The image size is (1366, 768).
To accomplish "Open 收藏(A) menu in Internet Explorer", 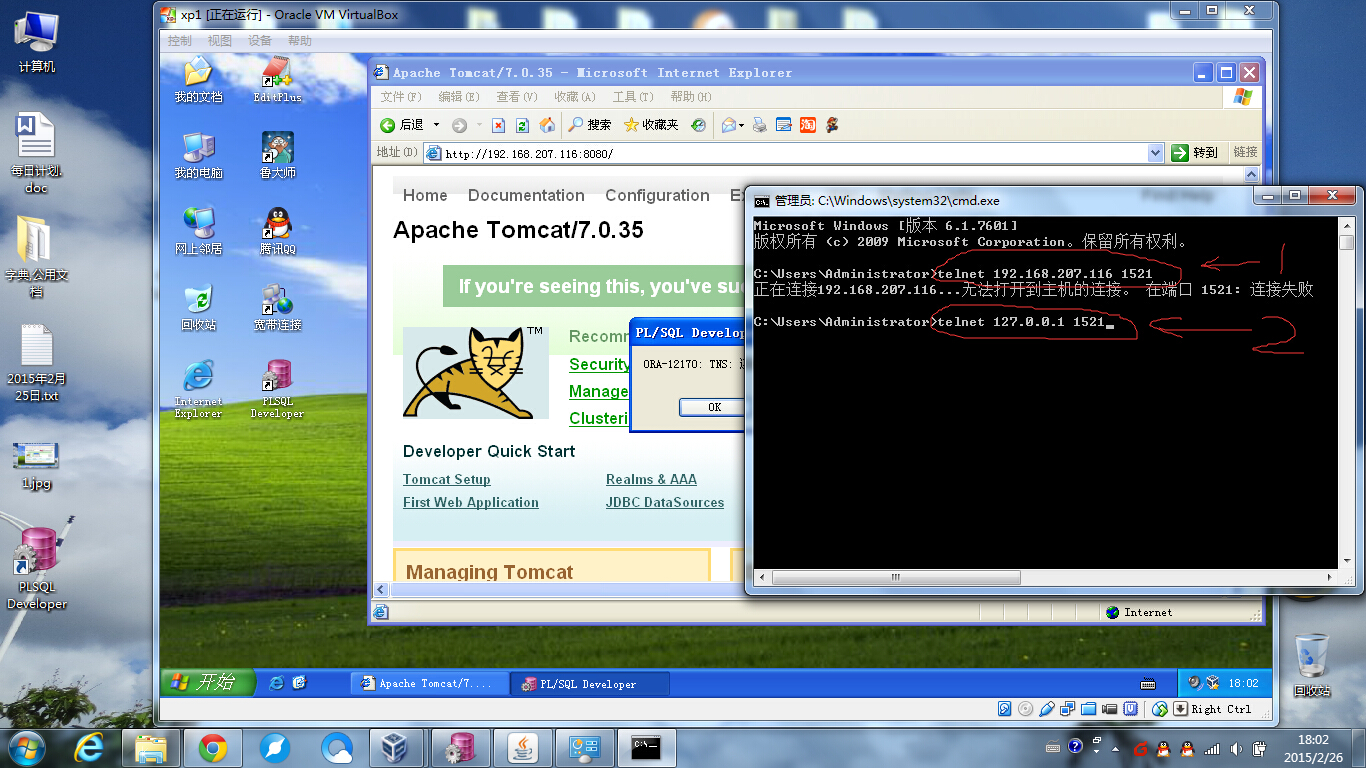I will tap(575, 97).
